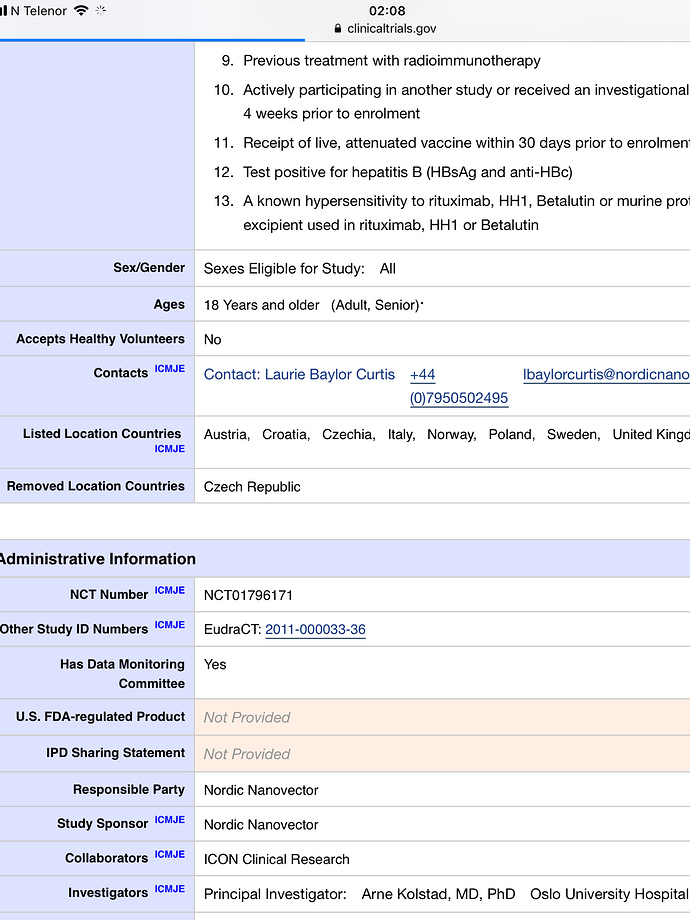Open the ICMJE link beside NCT Number
The height and width of the screenshot is (920, 690).
170,590
